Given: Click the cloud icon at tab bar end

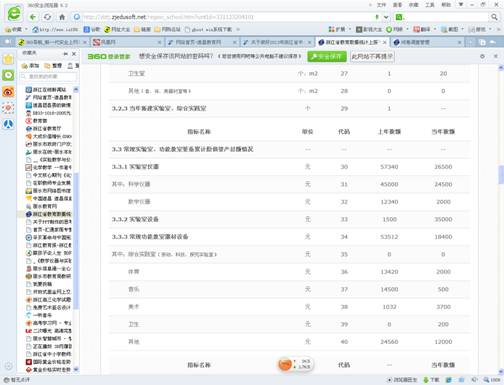Looking at the screenshot, I should 493,42.
